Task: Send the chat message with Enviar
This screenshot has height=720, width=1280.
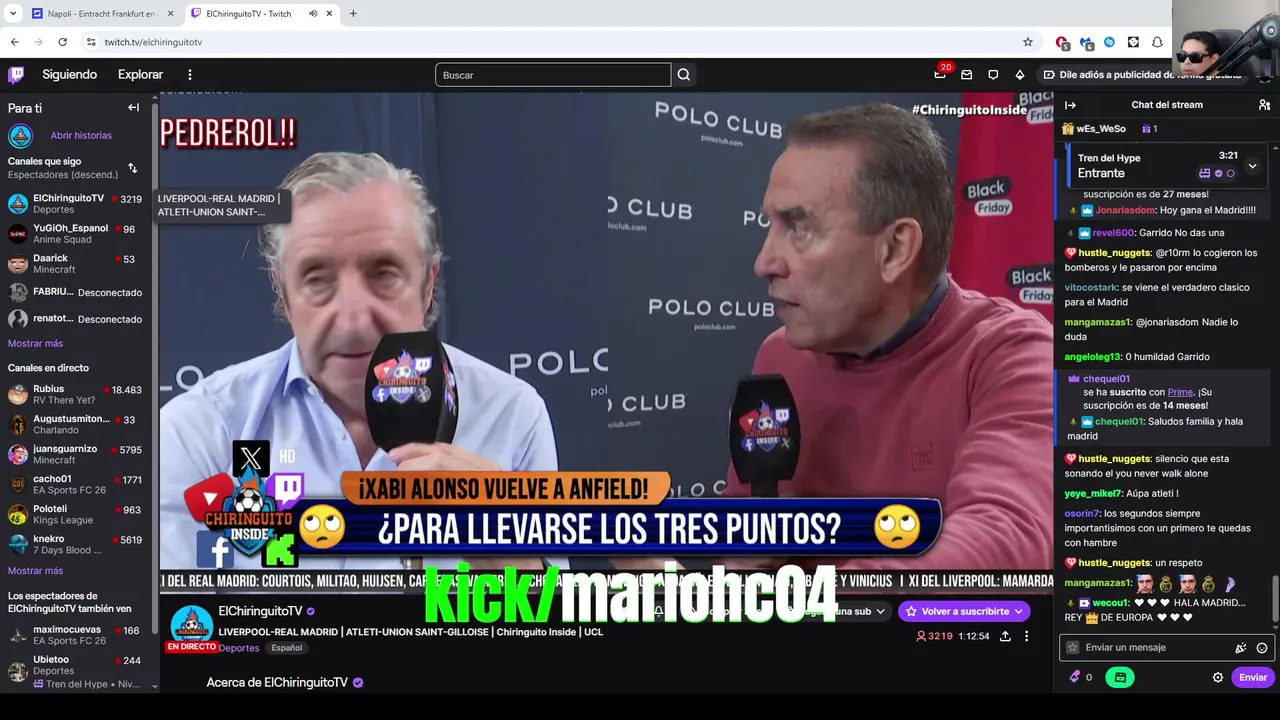Action: pos(1253,677)
